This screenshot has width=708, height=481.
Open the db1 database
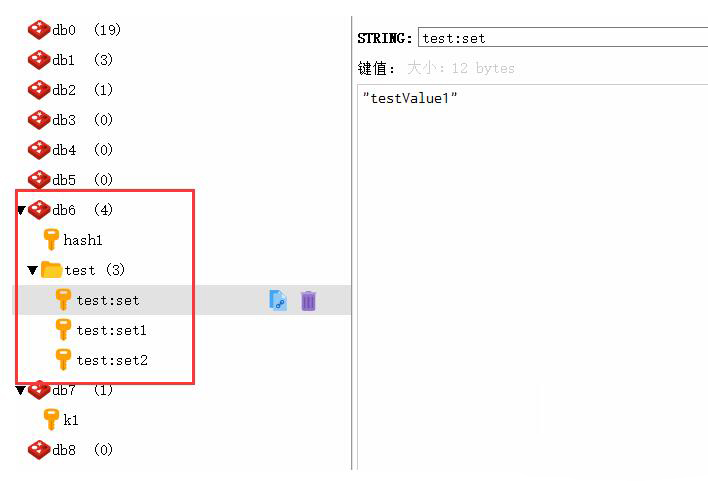(63, 60)
